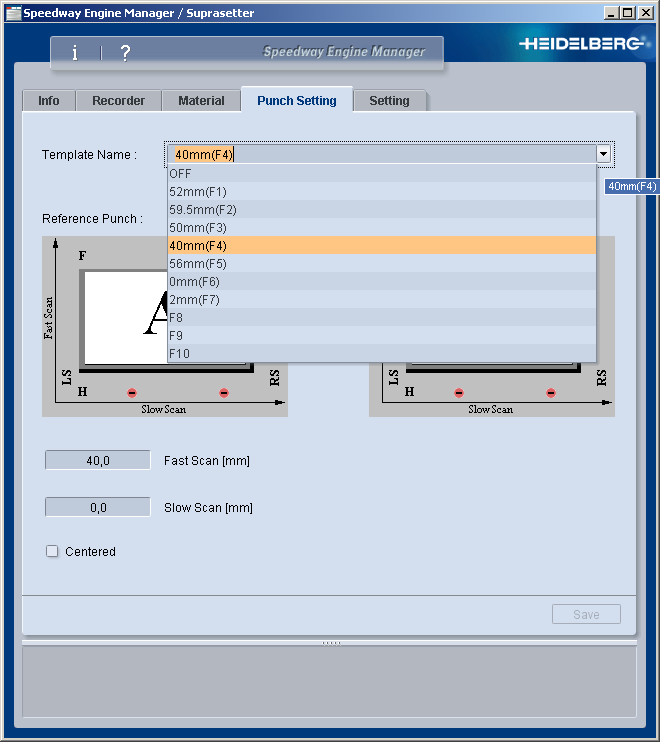The image size is (660, 742).
Task: Open the help question mark icon
Action: 125,52
